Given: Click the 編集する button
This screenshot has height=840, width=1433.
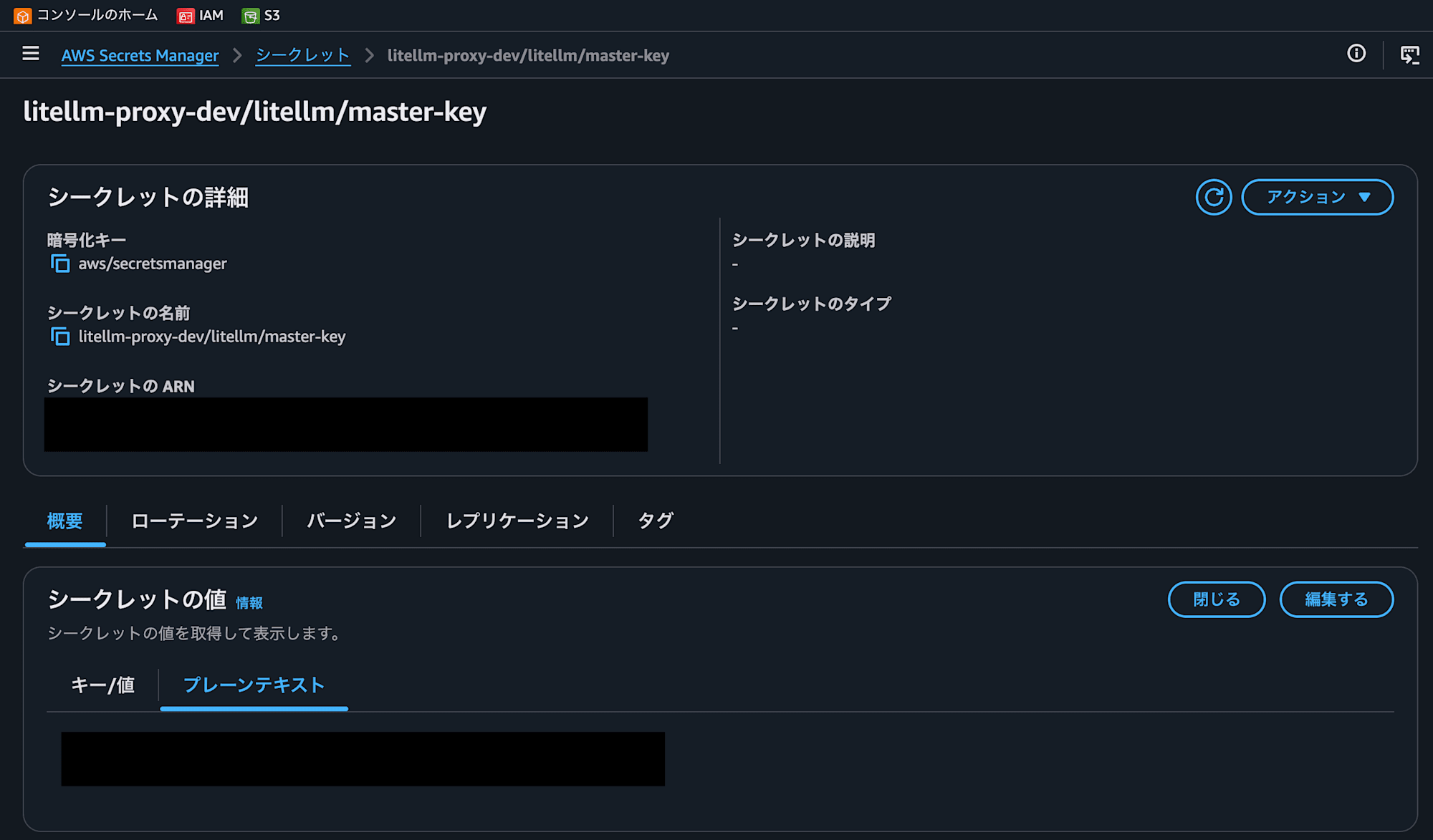Looking at the screenshot, I should click(1336, 599).
